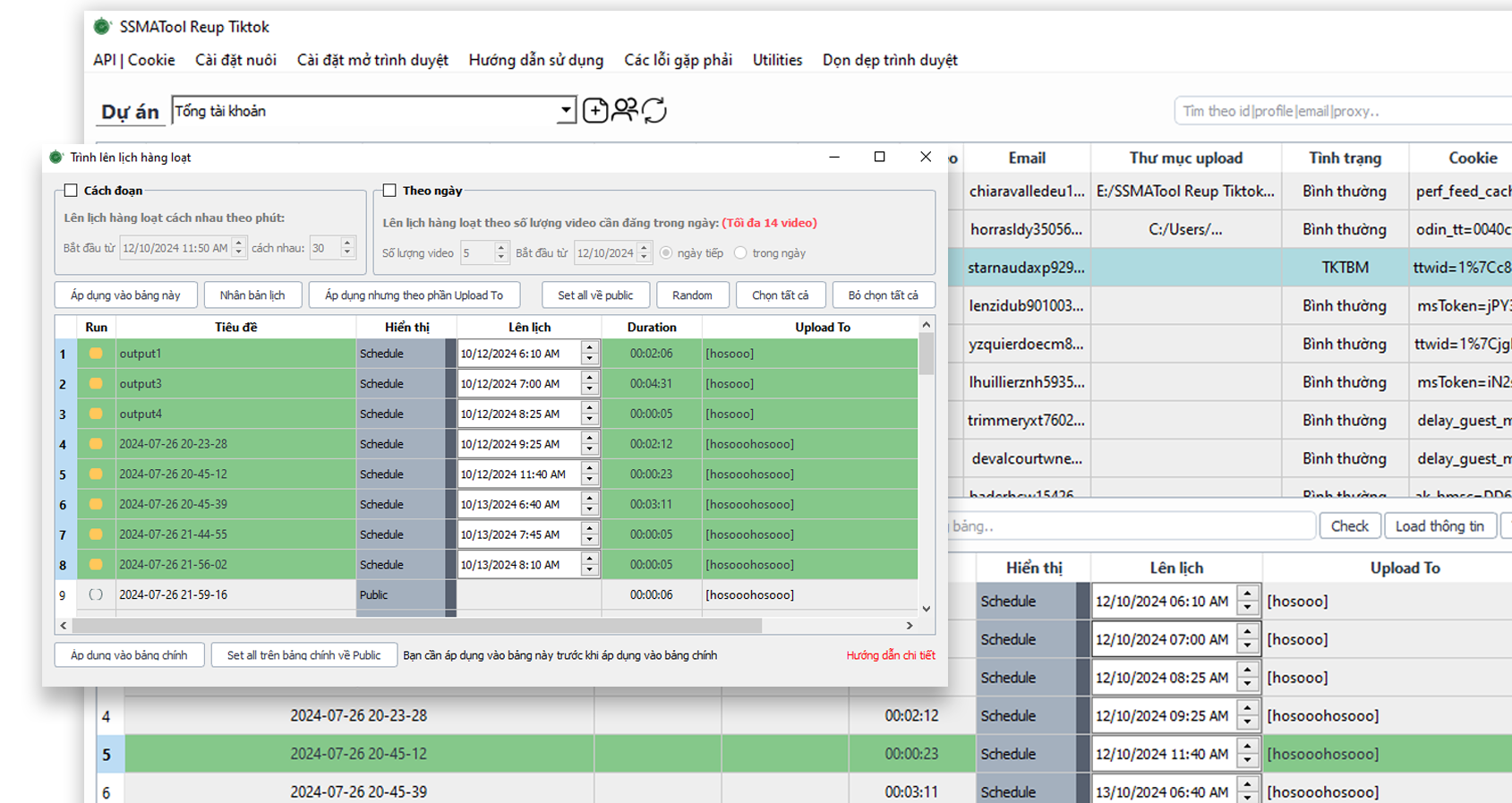Viewport: 1512px width, 803px height.
Task: Open the Các lỗi gặp phải menu
Action: (x=678, y=60)
